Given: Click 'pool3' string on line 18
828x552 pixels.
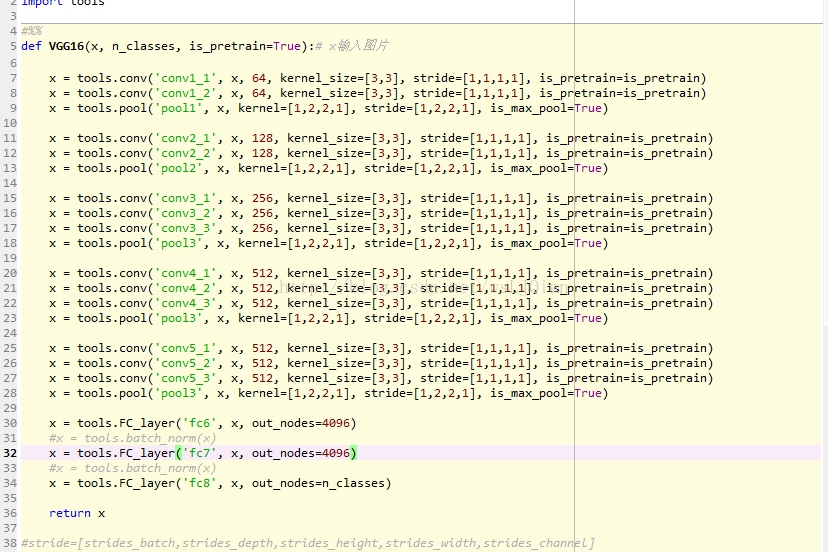Looking at the screenshot, I should pos(178,243).
